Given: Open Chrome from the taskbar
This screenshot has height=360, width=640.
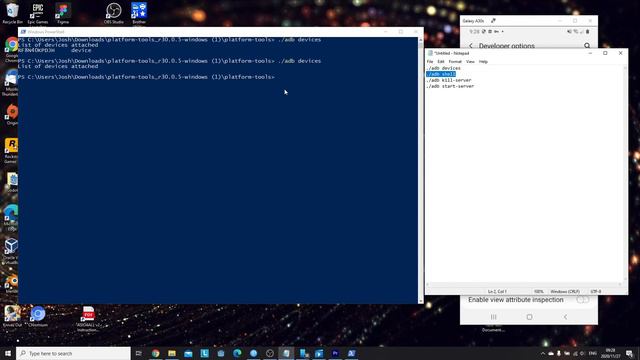Looking at the screenshot, I should [x=156, y=353].
